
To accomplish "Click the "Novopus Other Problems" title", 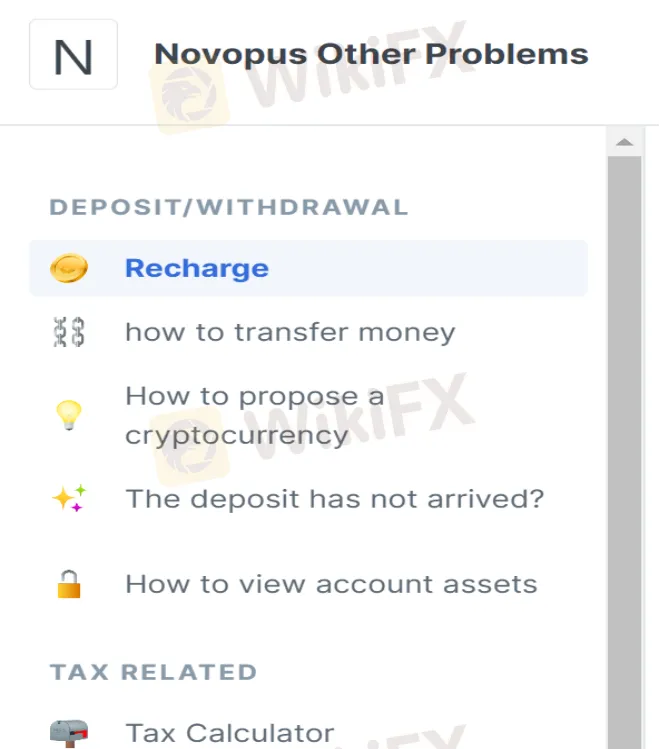I will (371, 54).
